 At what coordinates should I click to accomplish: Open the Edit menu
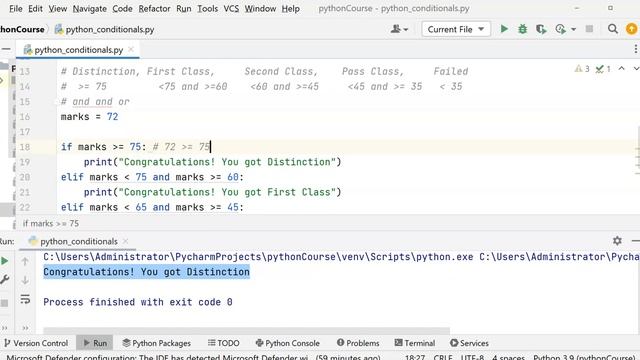[x=36, y=9]
